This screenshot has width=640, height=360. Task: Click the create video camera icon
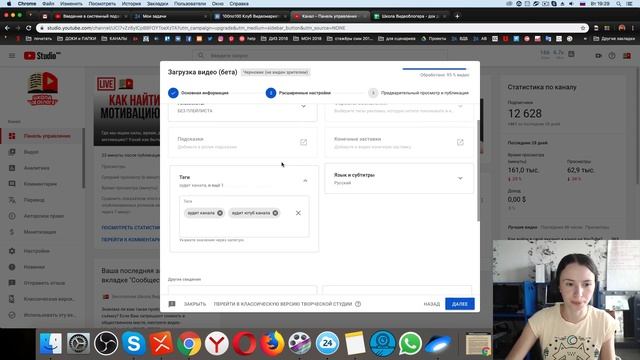(x=598, y=56)
